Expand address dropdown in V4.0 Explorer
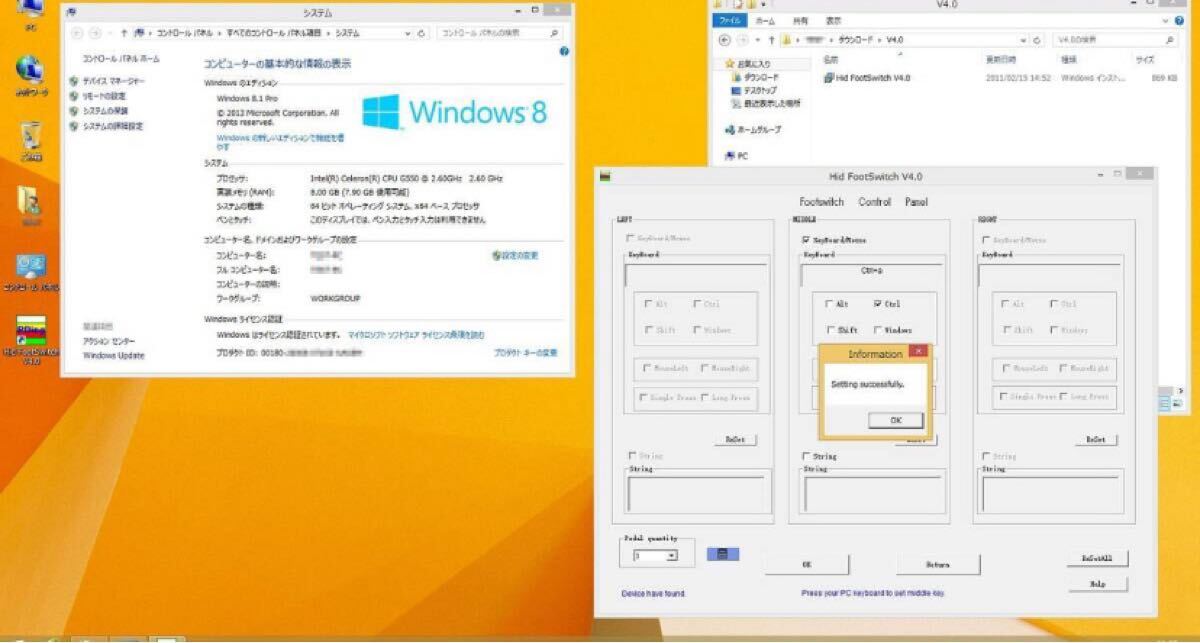 tap(1023, 39)
